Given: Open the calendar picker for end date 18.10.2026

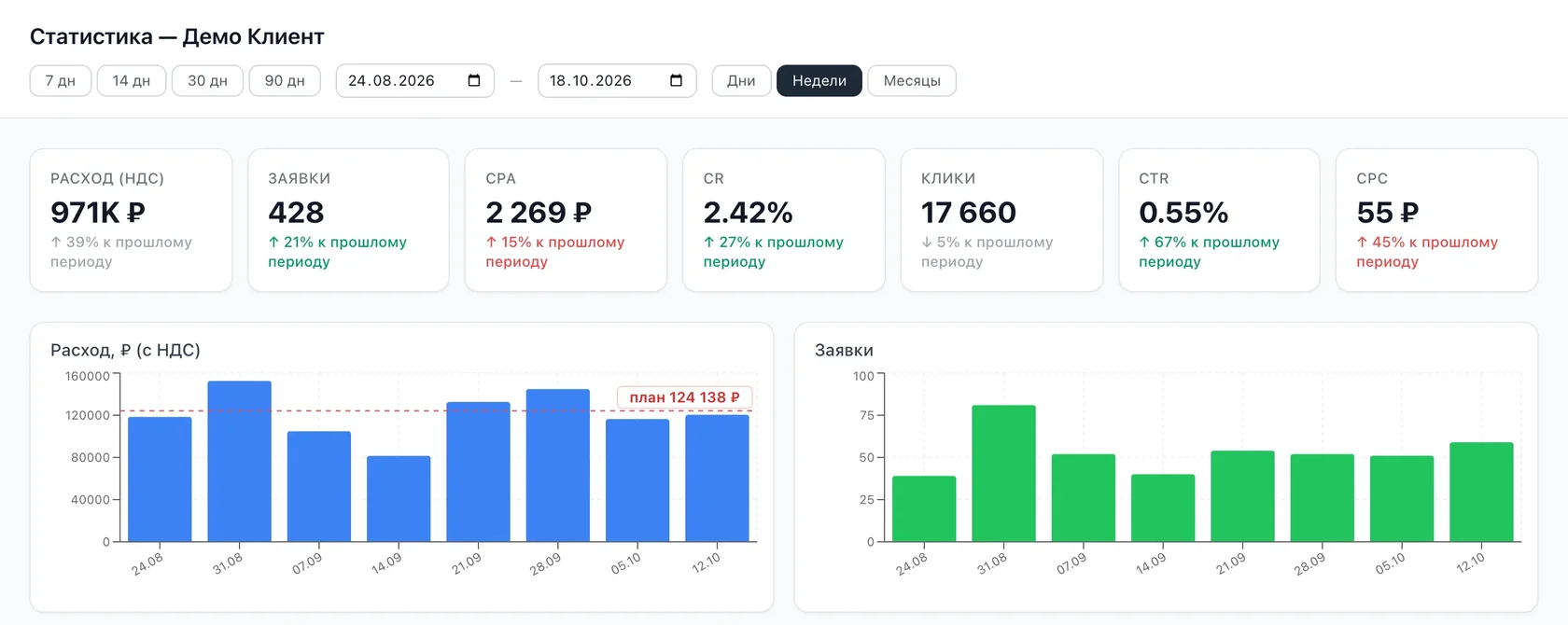Looking at the screenshot, I should 677,80.
